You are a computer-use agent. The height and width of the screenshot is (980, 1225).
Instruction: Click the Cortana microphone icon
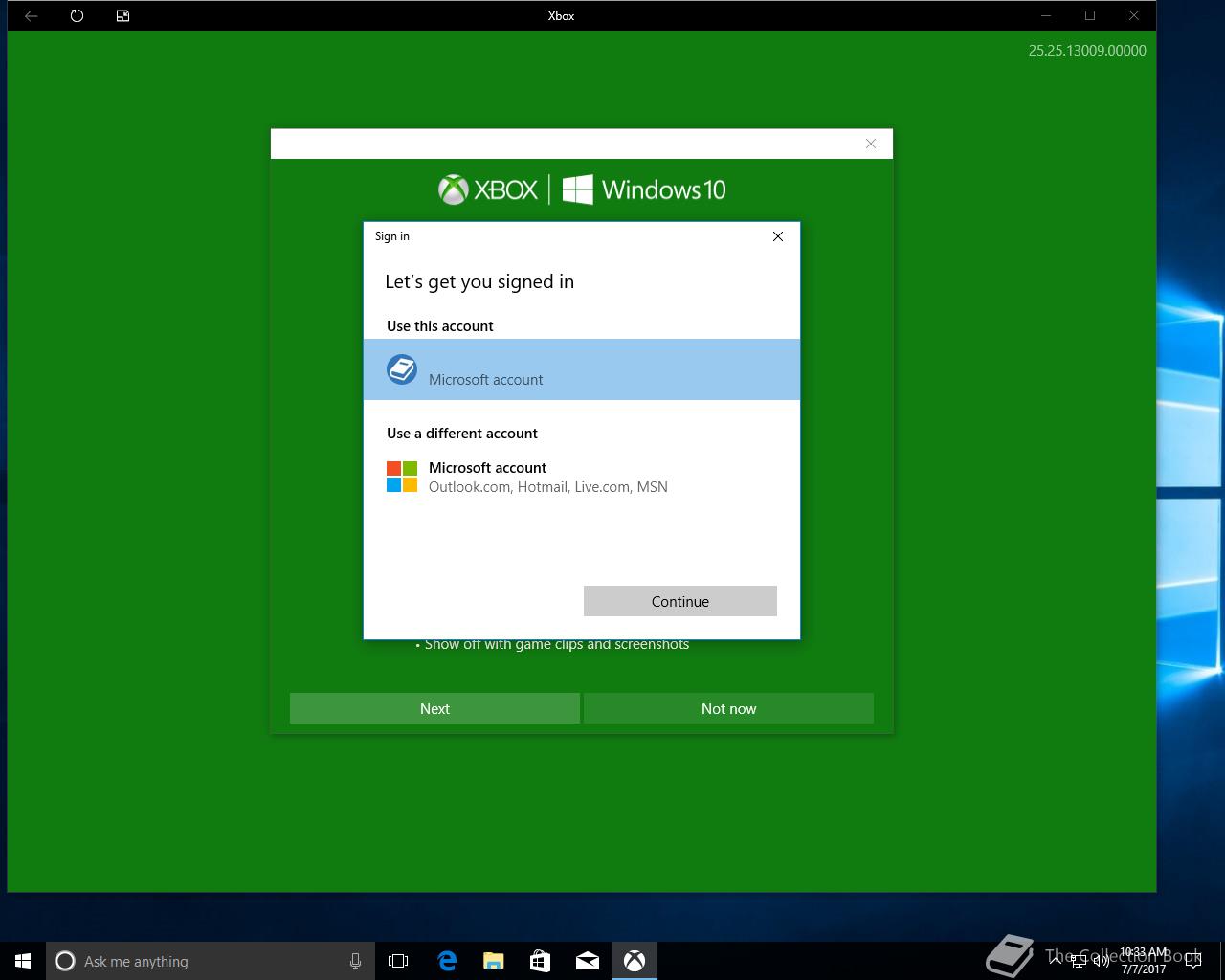point(355,961)
